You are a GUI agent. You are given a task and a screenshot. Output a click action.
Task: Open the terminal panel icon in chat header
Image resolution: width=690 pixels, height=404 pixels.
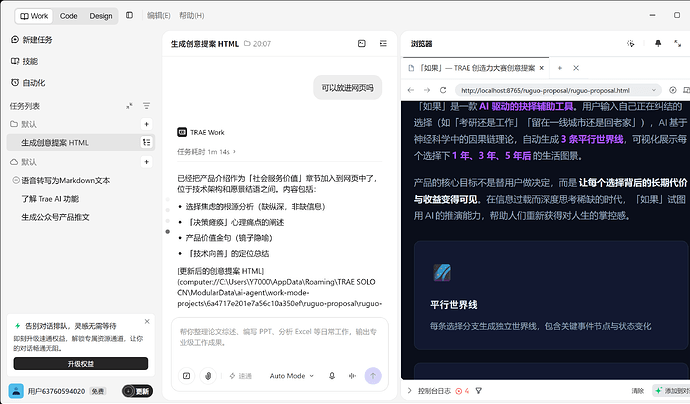(x=362, y=43)
